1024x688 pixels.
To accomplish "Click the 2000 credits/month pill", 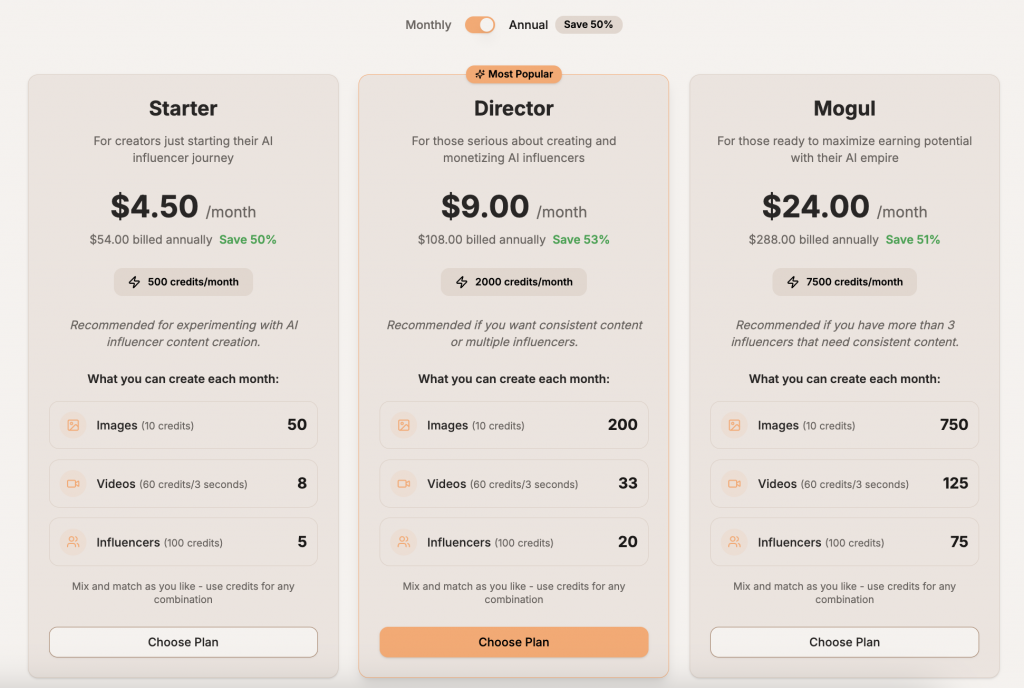I will click(514, 282).
